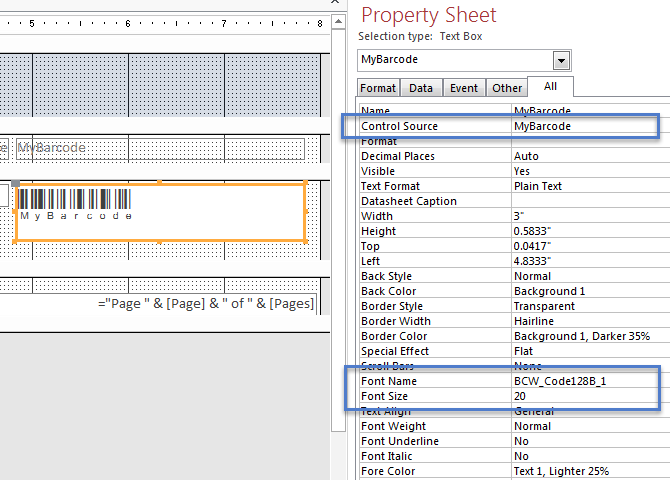670x480 pixels.
Task: Click the Border Style value Transparent
Action: (x=544, y=306)
